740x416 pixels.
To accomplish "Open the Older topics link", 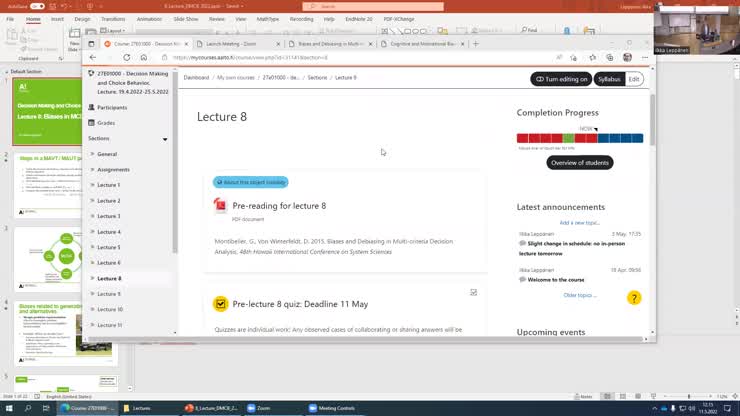I will coord(578,295).
